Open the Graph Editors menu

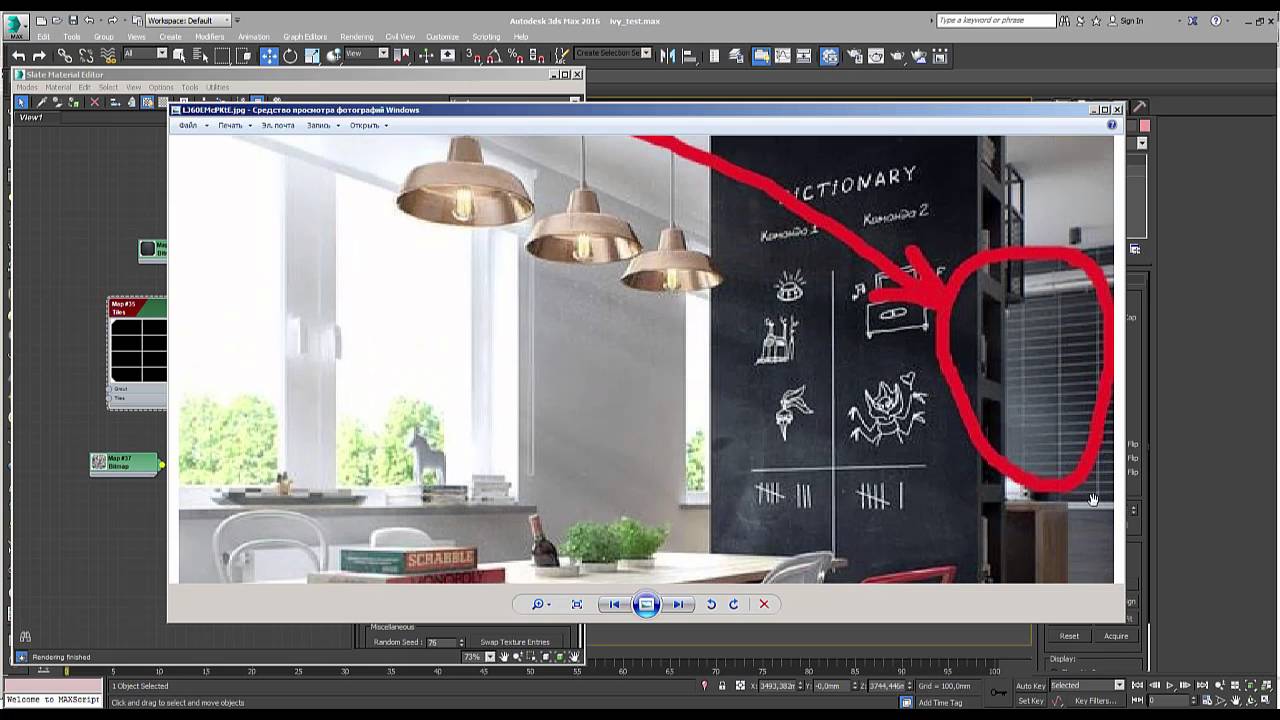point(305,37)
